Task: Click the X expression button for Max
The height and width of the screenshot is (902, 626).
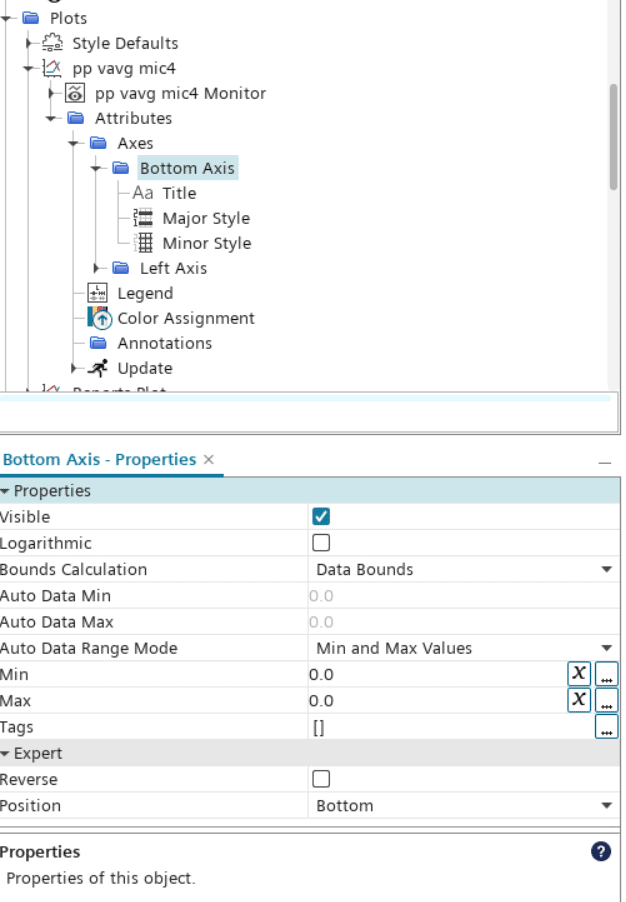Action: [579, 700]
